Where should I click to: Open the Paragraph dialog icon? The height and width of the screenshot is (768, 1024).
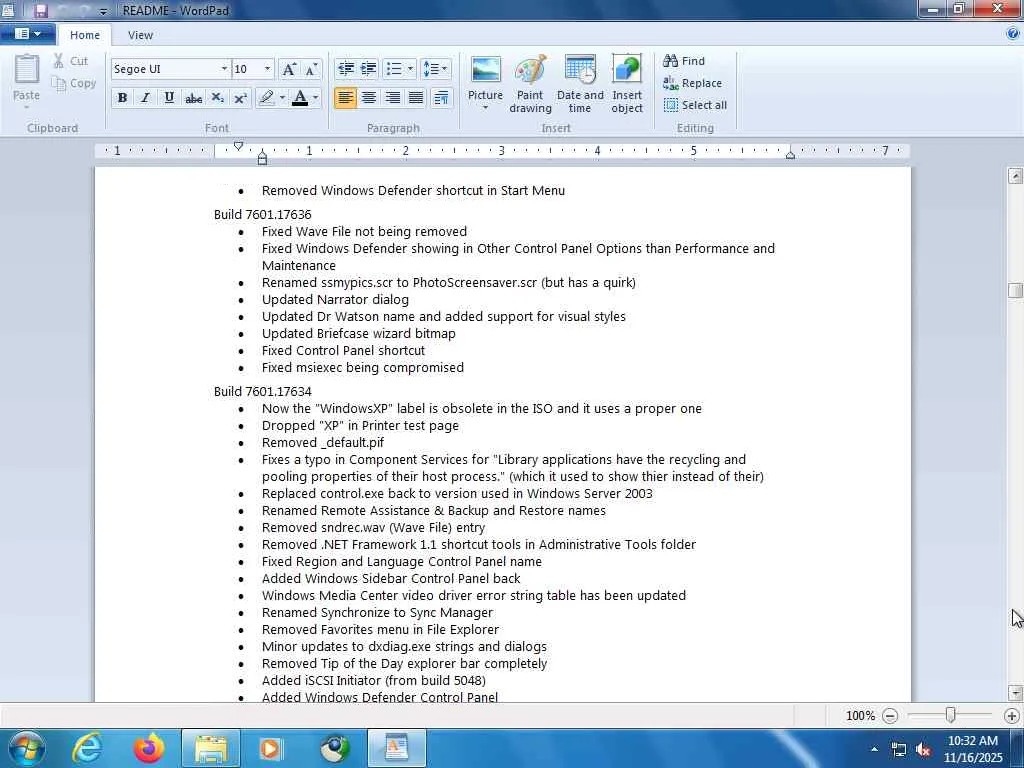[441, 98]
